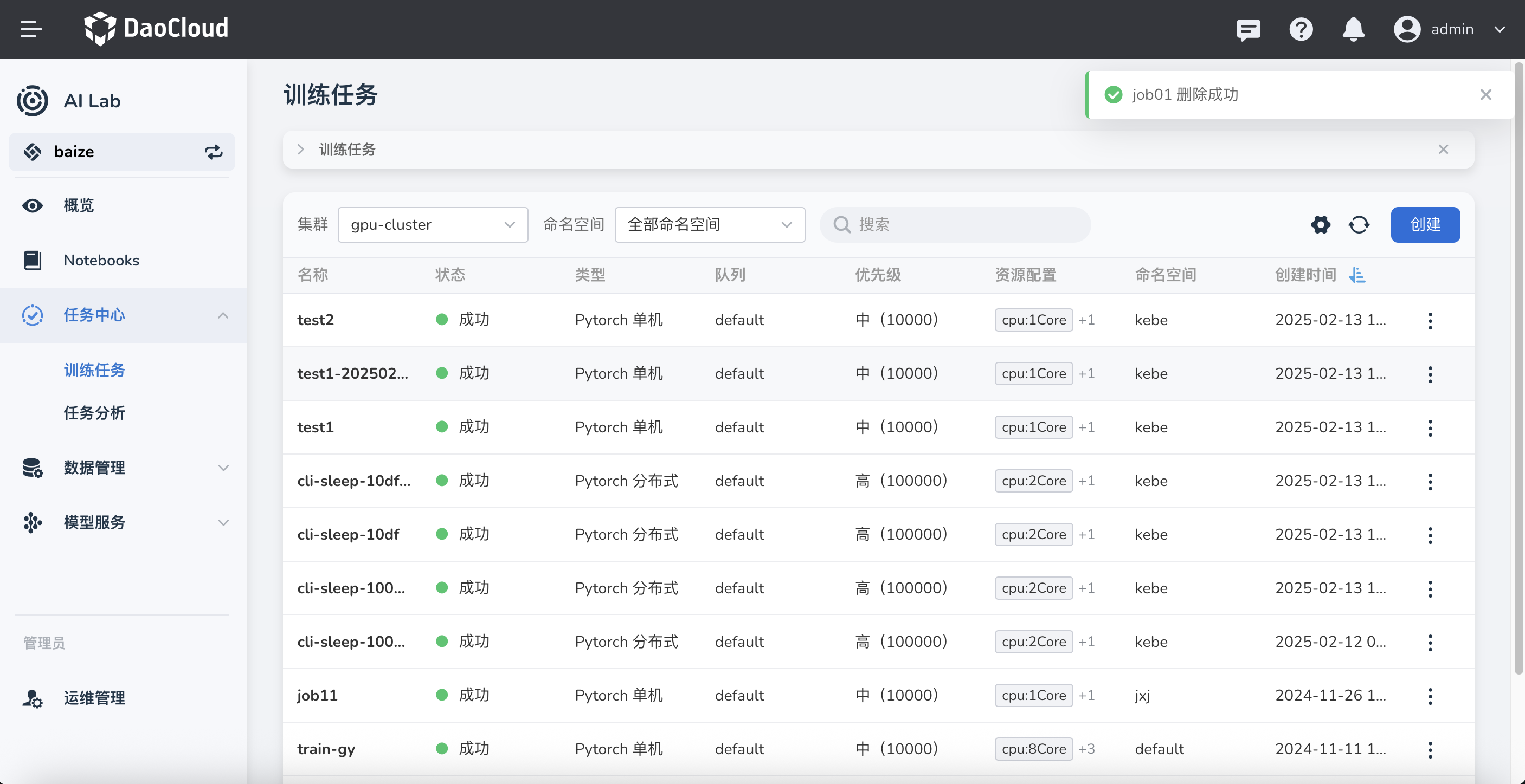Toggle sort order on 创建时间 column
Image resolution: width=1525 pixels, height=784 pixels.
pyautogui.click(x=1357, y=275)
